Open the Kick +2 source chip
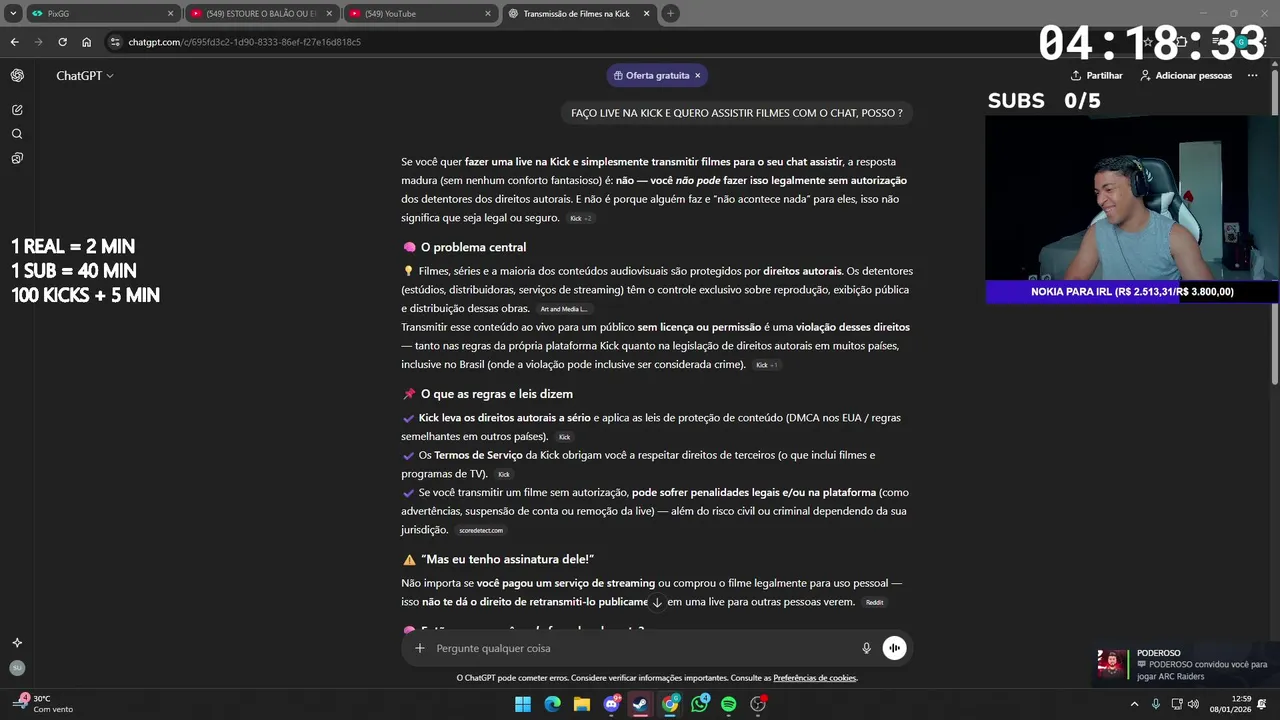 (x=581, y=218)
